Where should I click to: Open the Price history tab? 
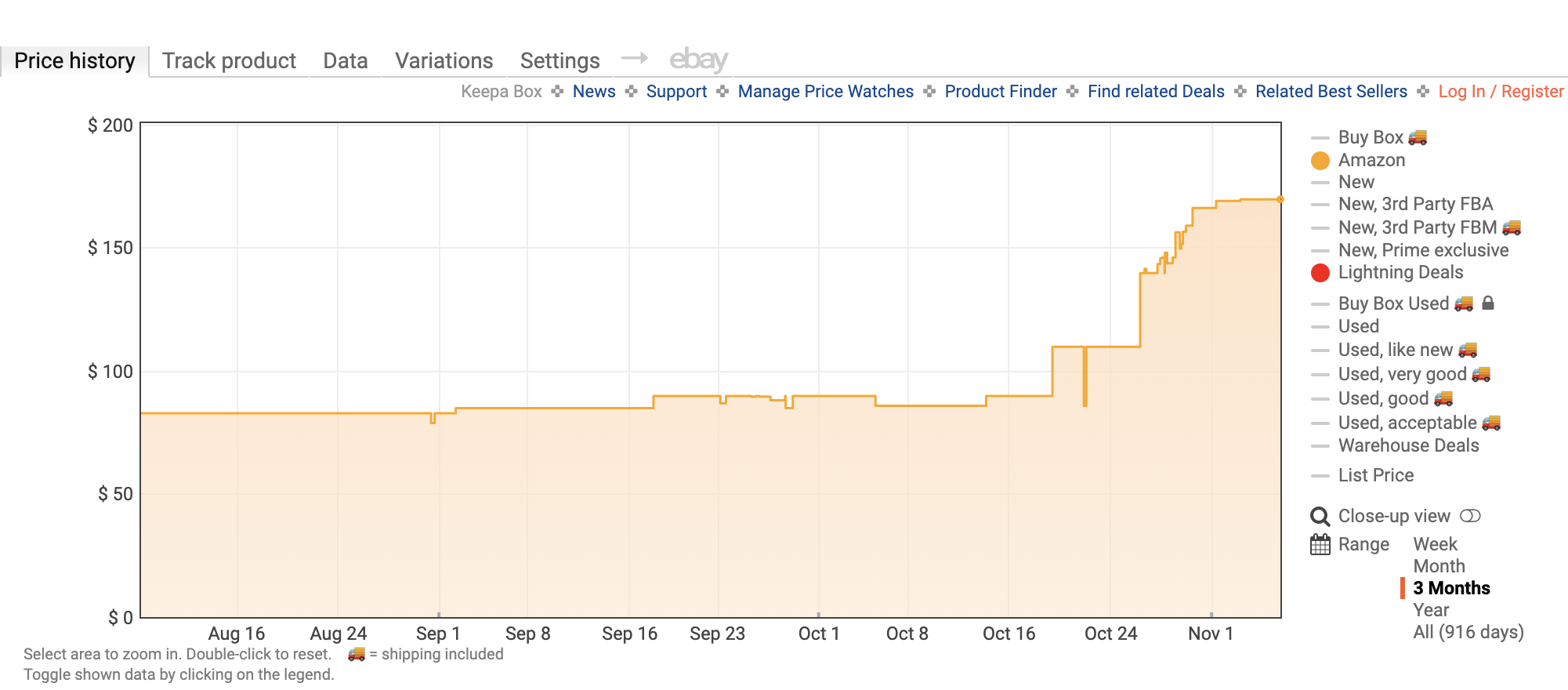click(x=74, y=60)
